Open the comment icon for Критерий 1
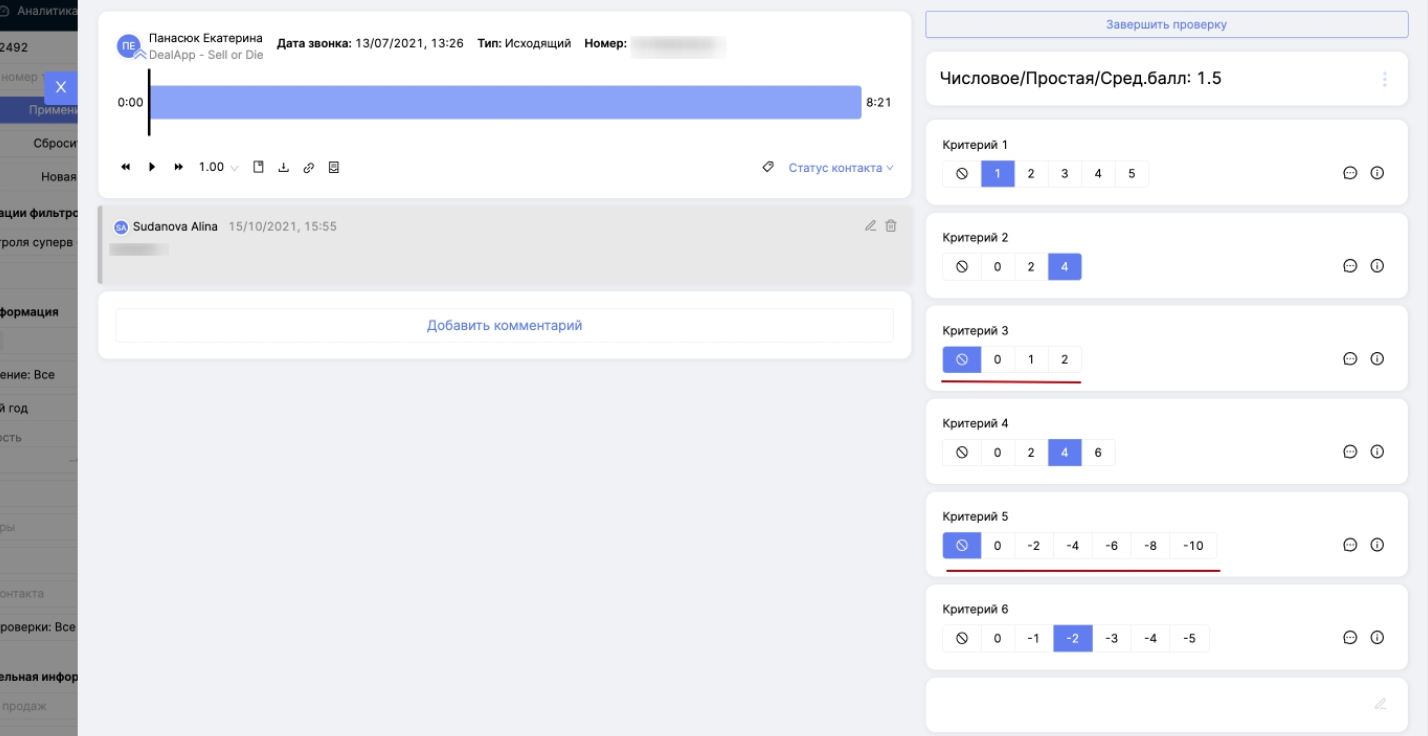This screenshot has height=736, width=1428. coord(1350,173)
